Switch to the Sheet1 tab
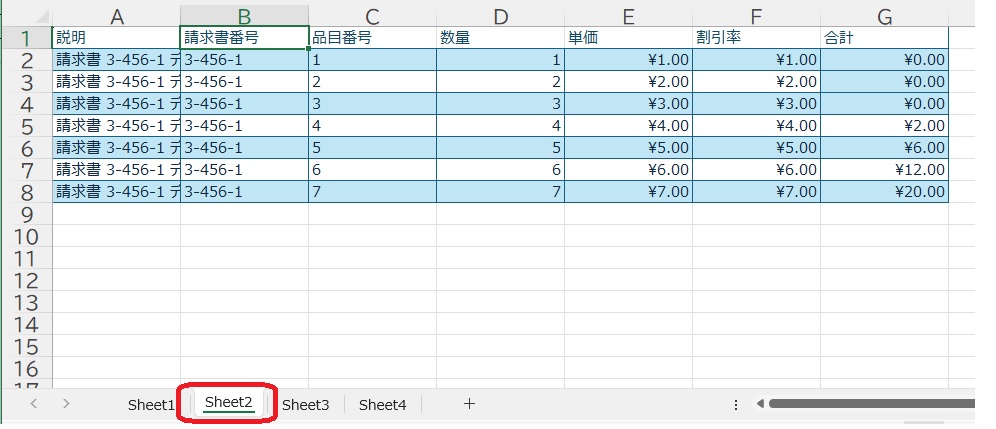The image size is (996, 429). pos(151,405)
